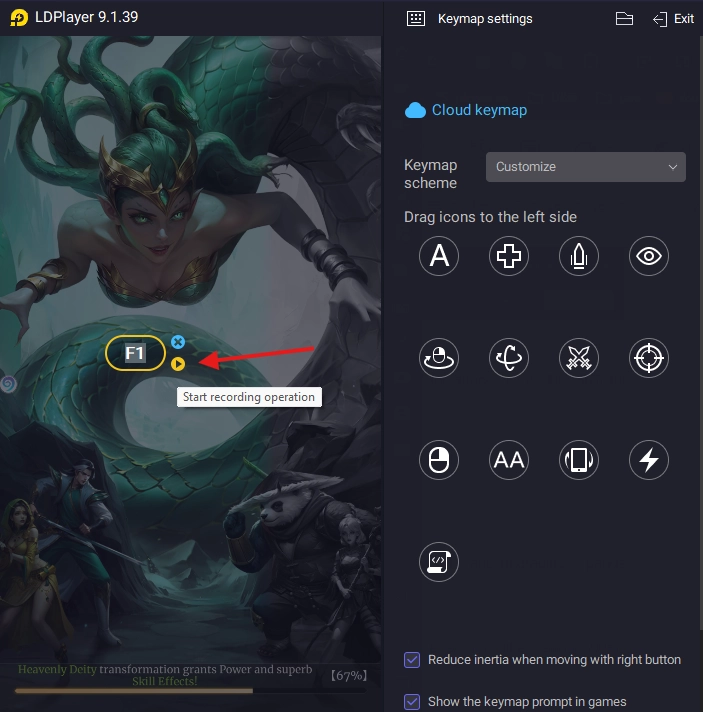This screenshot has height=712, width=703.
Task: Select the eye view-control icon
Action: pos(649,256)
